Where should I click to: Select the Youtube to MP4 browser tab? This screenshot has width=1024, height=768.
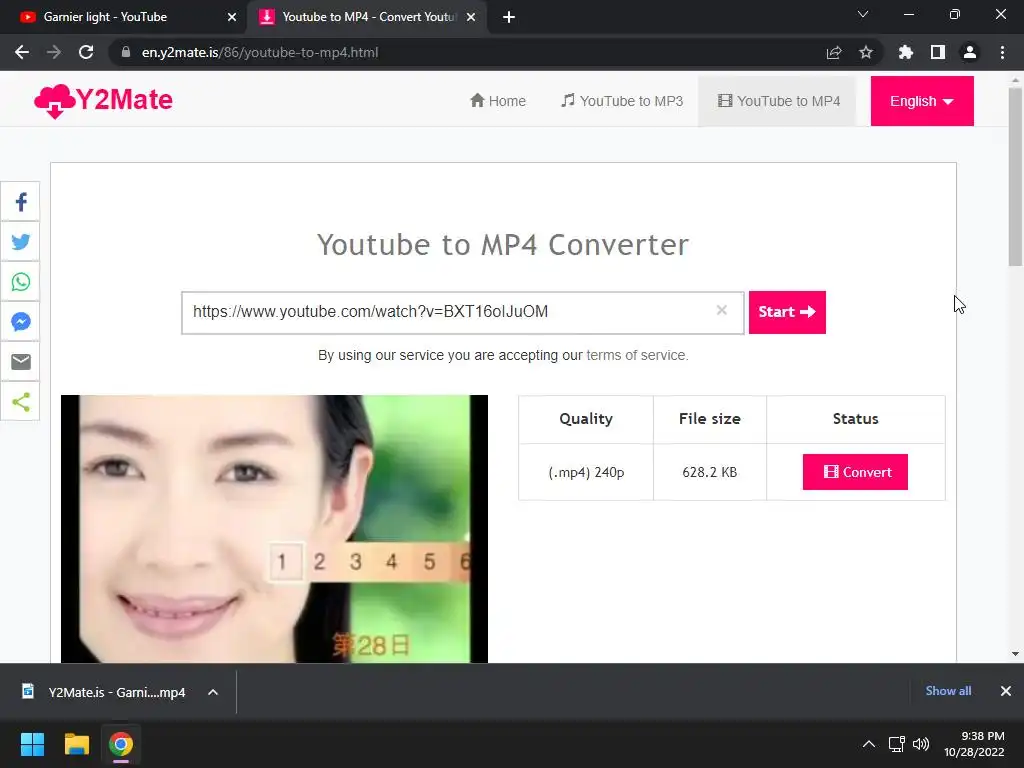tap(366, 17)
